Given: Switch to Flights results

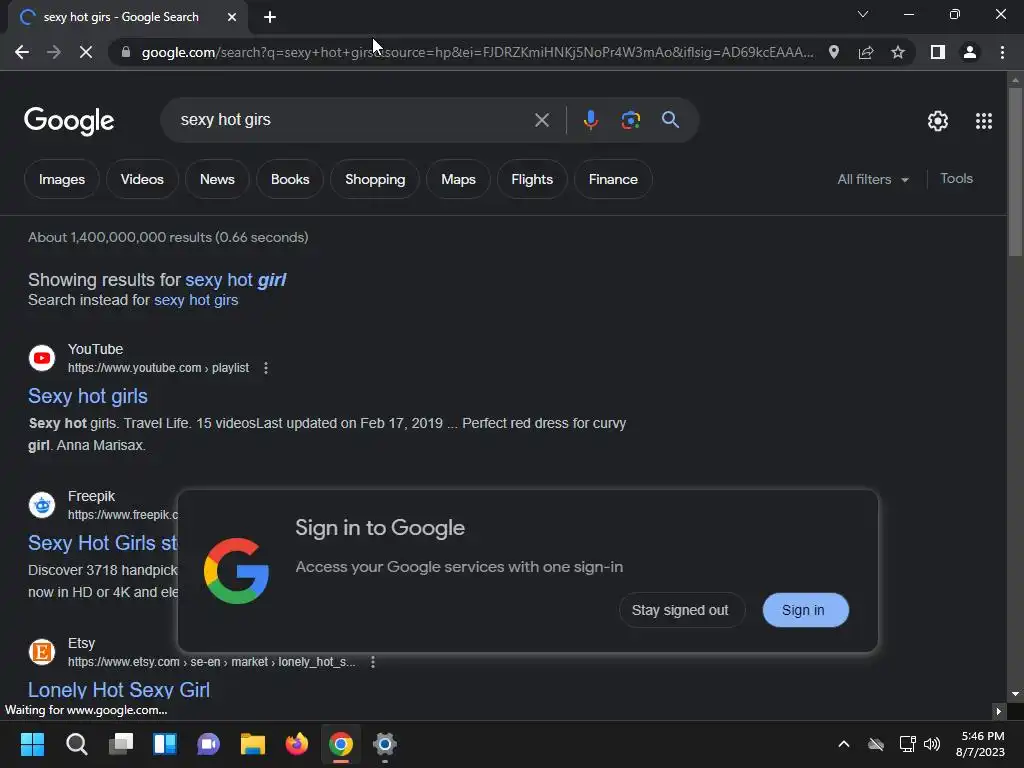Looking at the screenshot, I should pos(532,179).
